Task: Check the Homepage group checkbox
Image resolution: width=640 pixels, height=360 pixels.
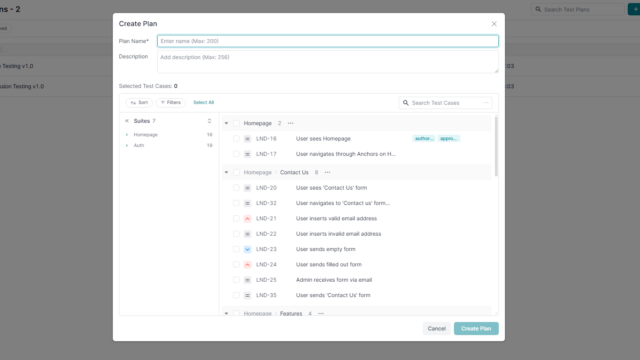Action: 236,123
